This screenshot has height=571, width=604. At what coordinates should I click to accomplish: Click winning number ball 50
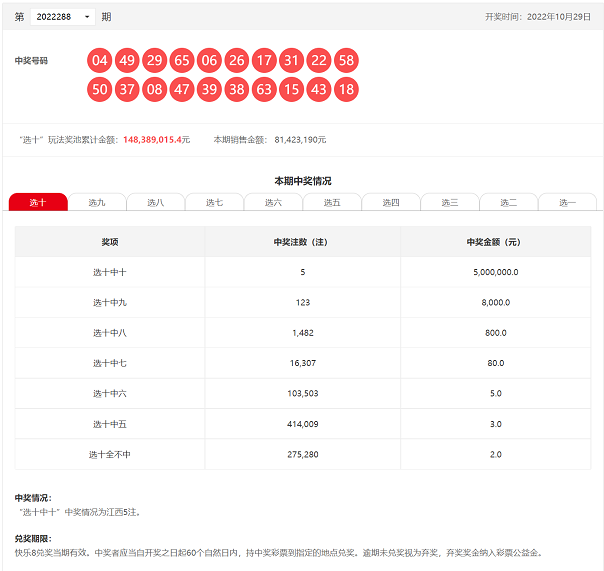click(x=99, y=89)
